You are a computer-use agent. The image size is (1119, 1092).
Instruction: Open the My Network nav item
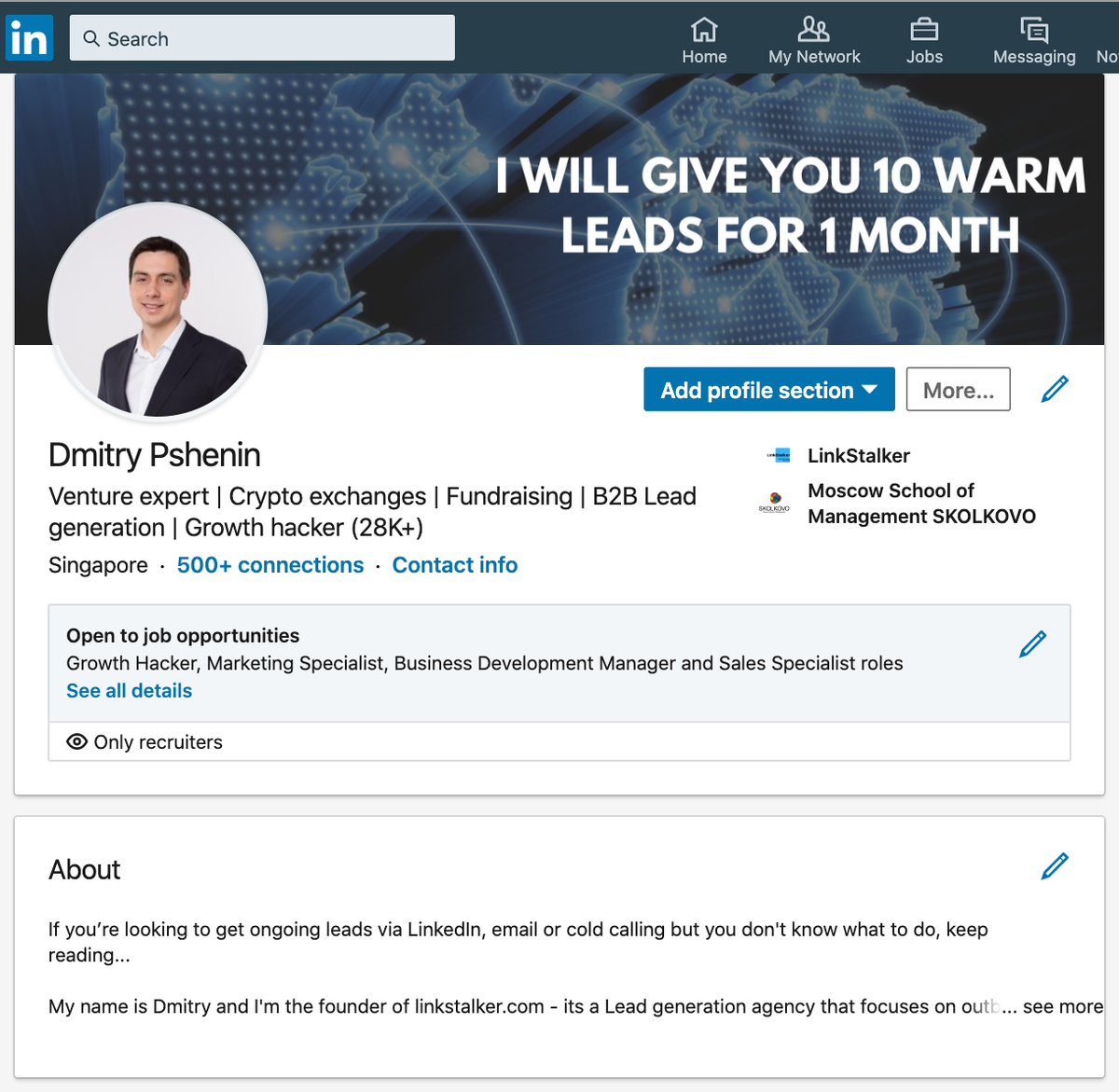[814, 42]
